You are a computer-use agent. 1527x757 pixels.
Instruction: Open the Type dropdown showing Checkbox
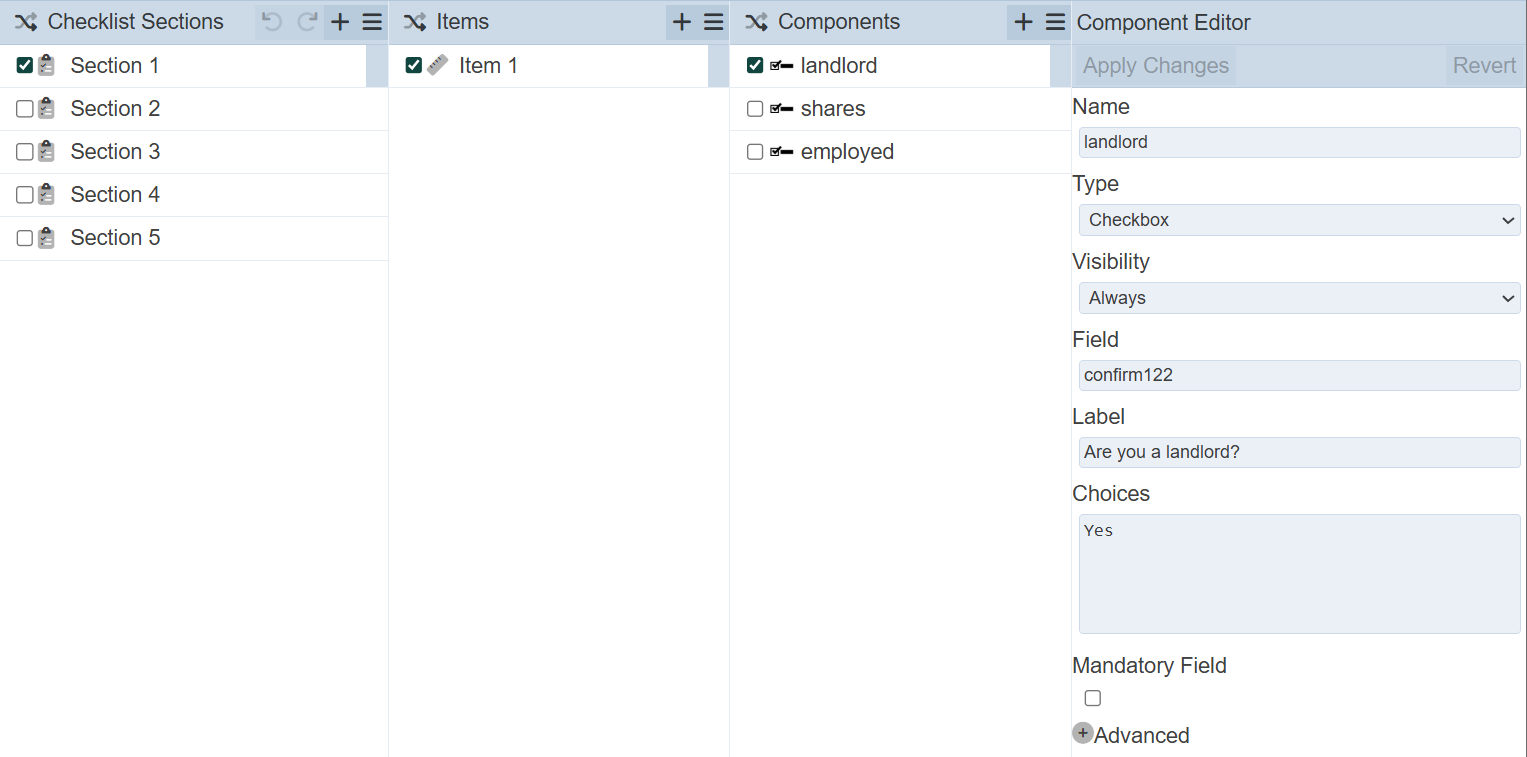point(1299,220)
